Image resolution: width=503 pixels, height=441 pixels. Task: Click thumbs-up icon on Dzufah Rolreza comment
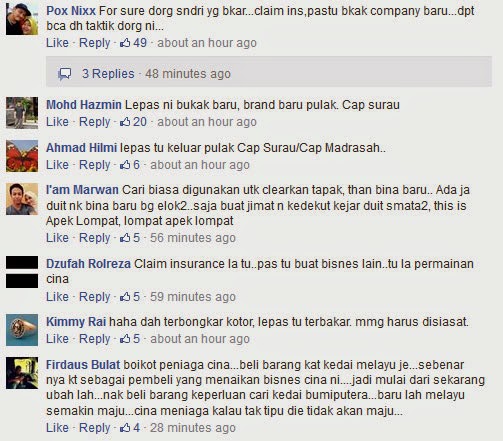125,297
